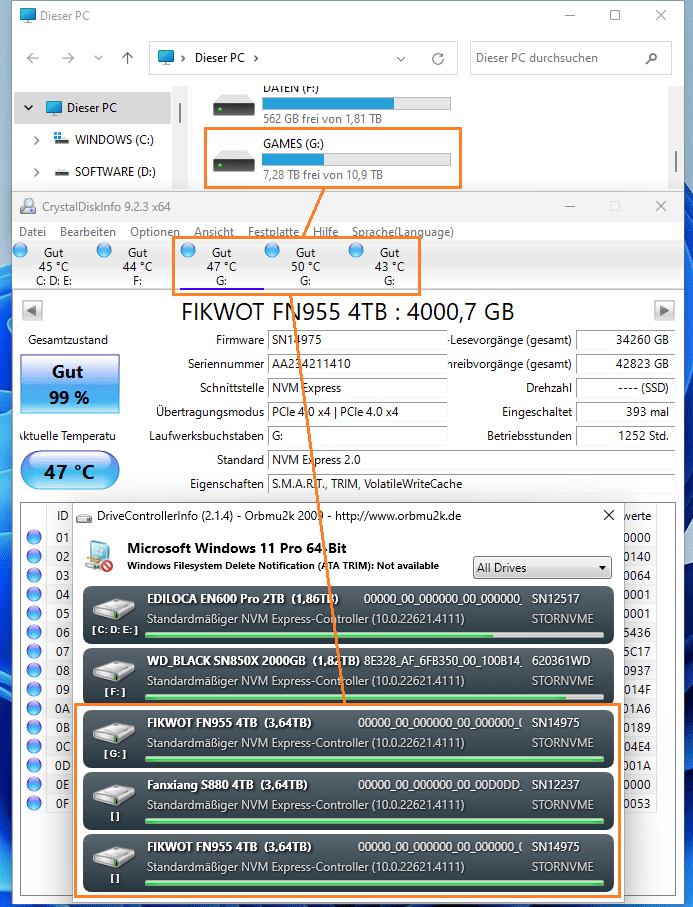Click Dieser PC breadcrumb in address bar
693x907 pixels.
pos(220,58)
